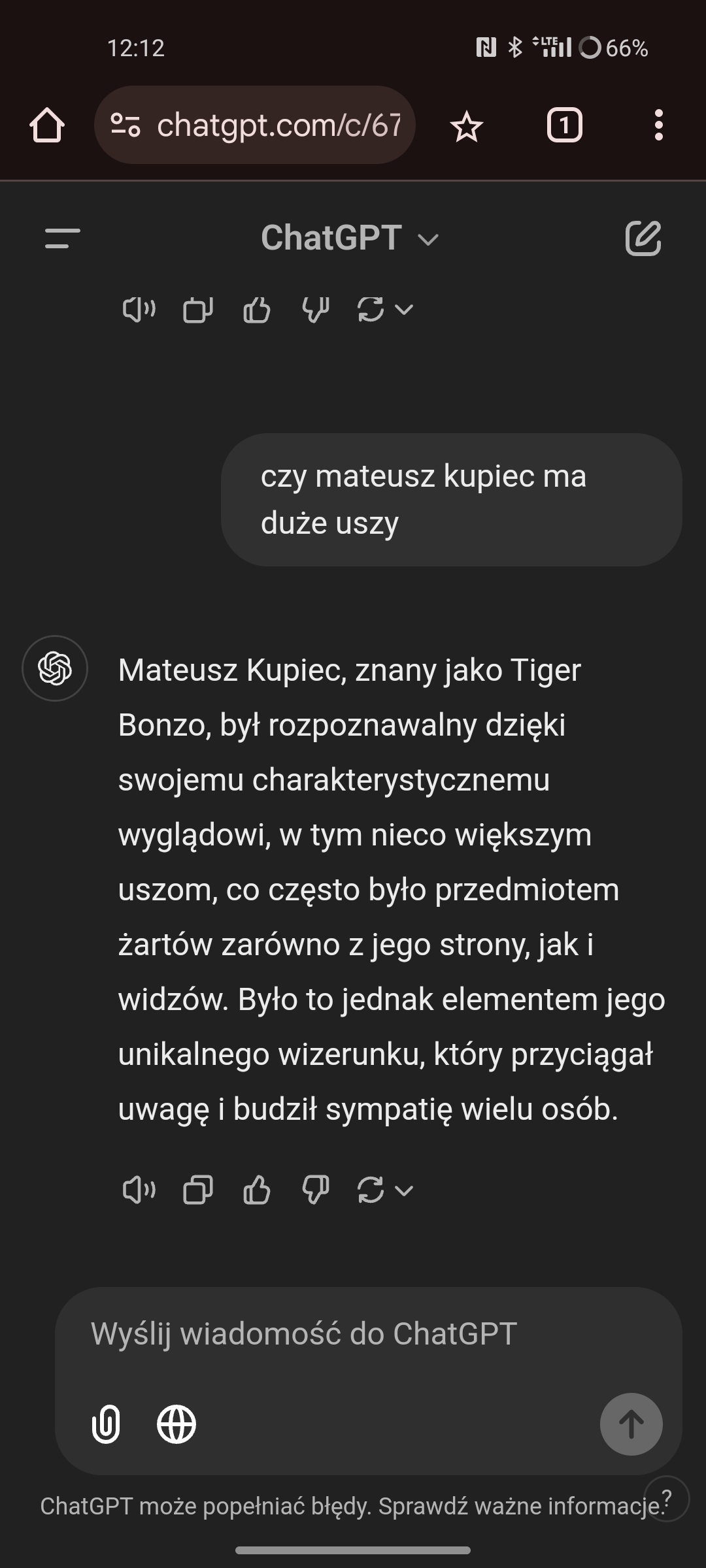
Task: Open regenerate options for previous response
Action: coord(385,310)
